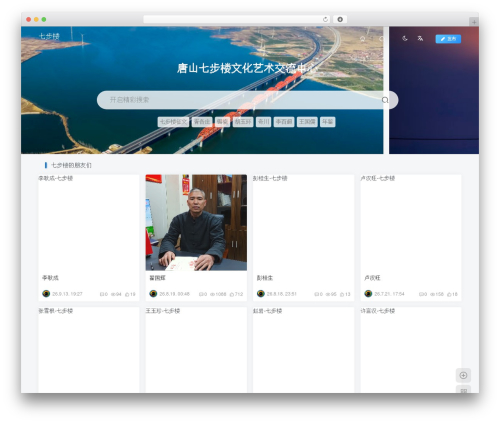Focus the 开启精彩搜索 search field
The height and width of the screenshot is (423, 500).
(247, 100)
